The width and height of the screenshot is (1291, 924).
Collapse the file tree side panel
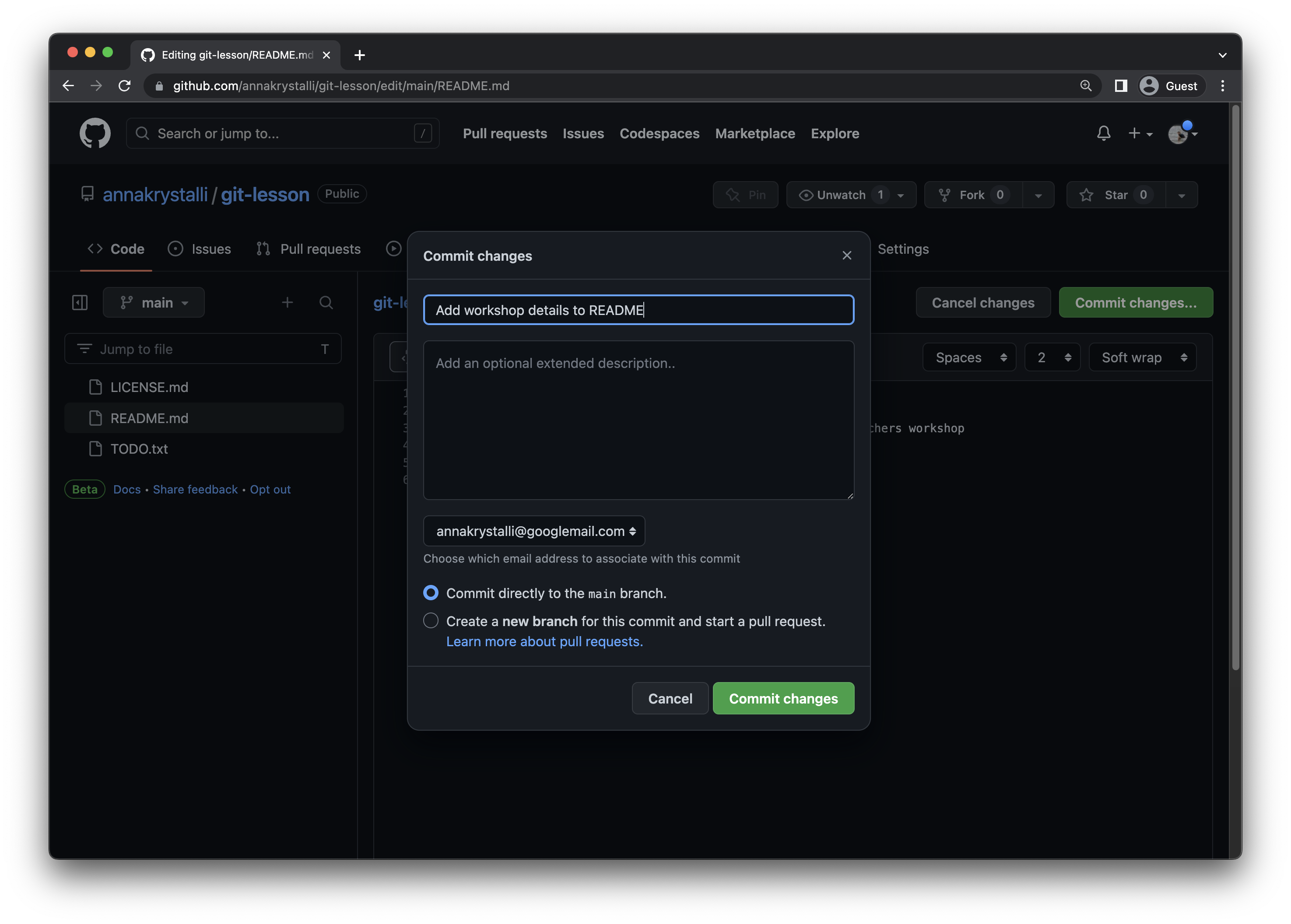[x=80, y=302]
